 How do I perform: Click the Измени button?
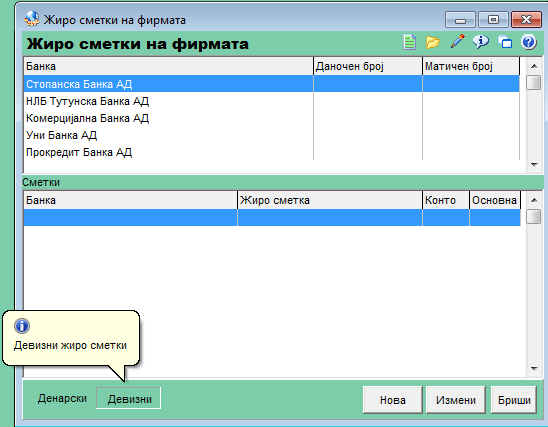coord(456,400)
